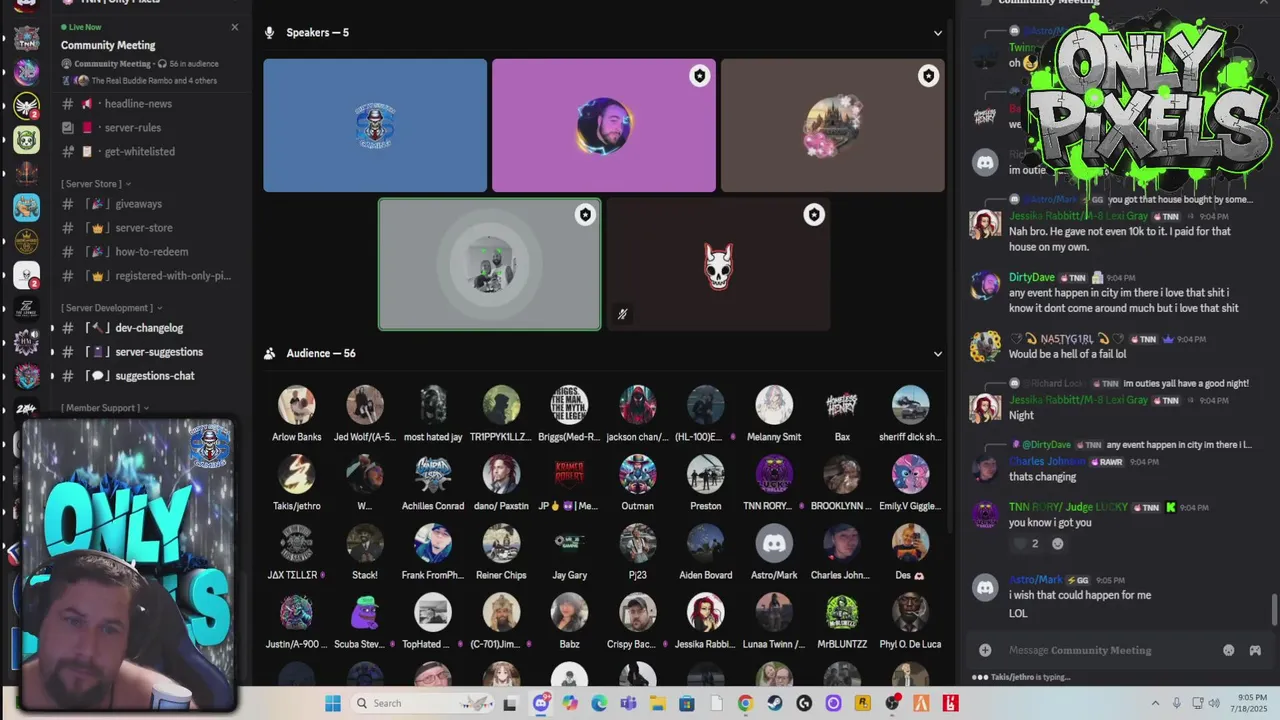Open Steam from the taskbar

[775, 703]
